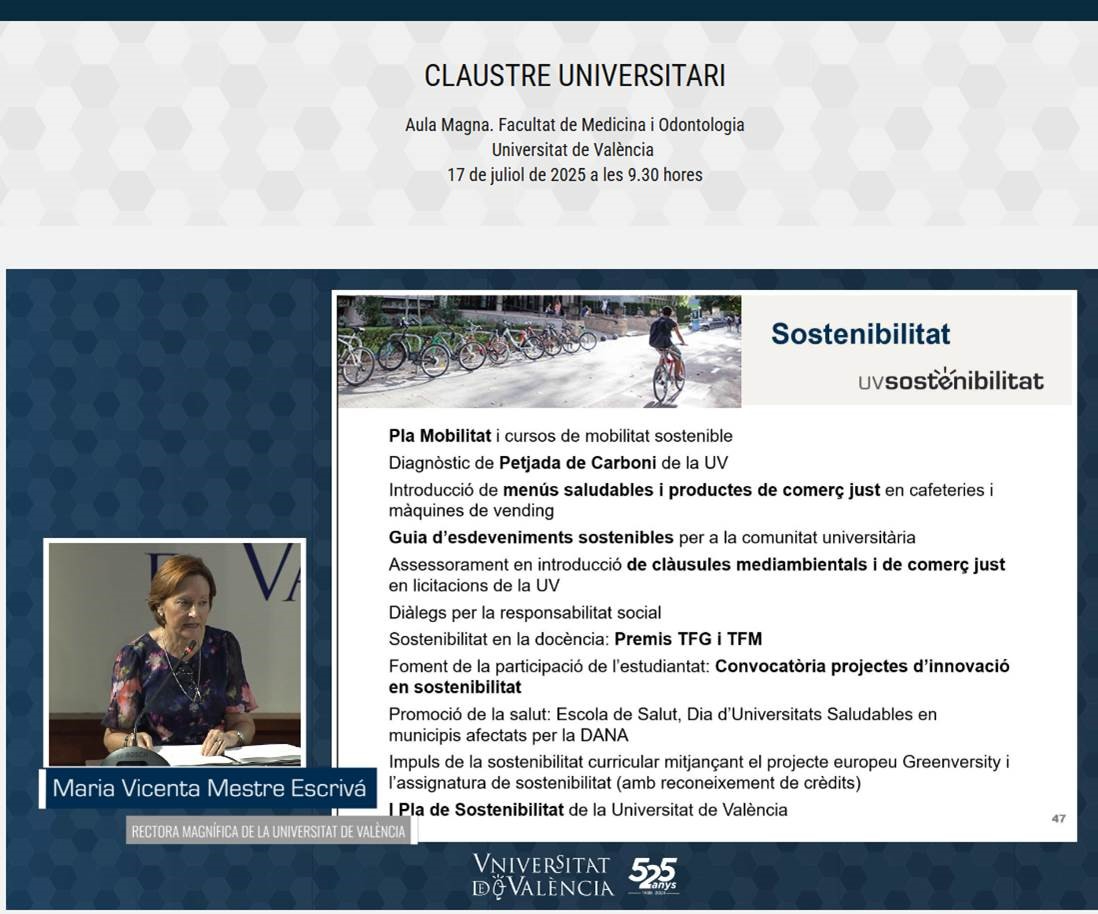The height and width of the screenshot is (914, 1098).
Task: Click the slide number 47
Action: pyautogui.click(x=1058, y=819)
